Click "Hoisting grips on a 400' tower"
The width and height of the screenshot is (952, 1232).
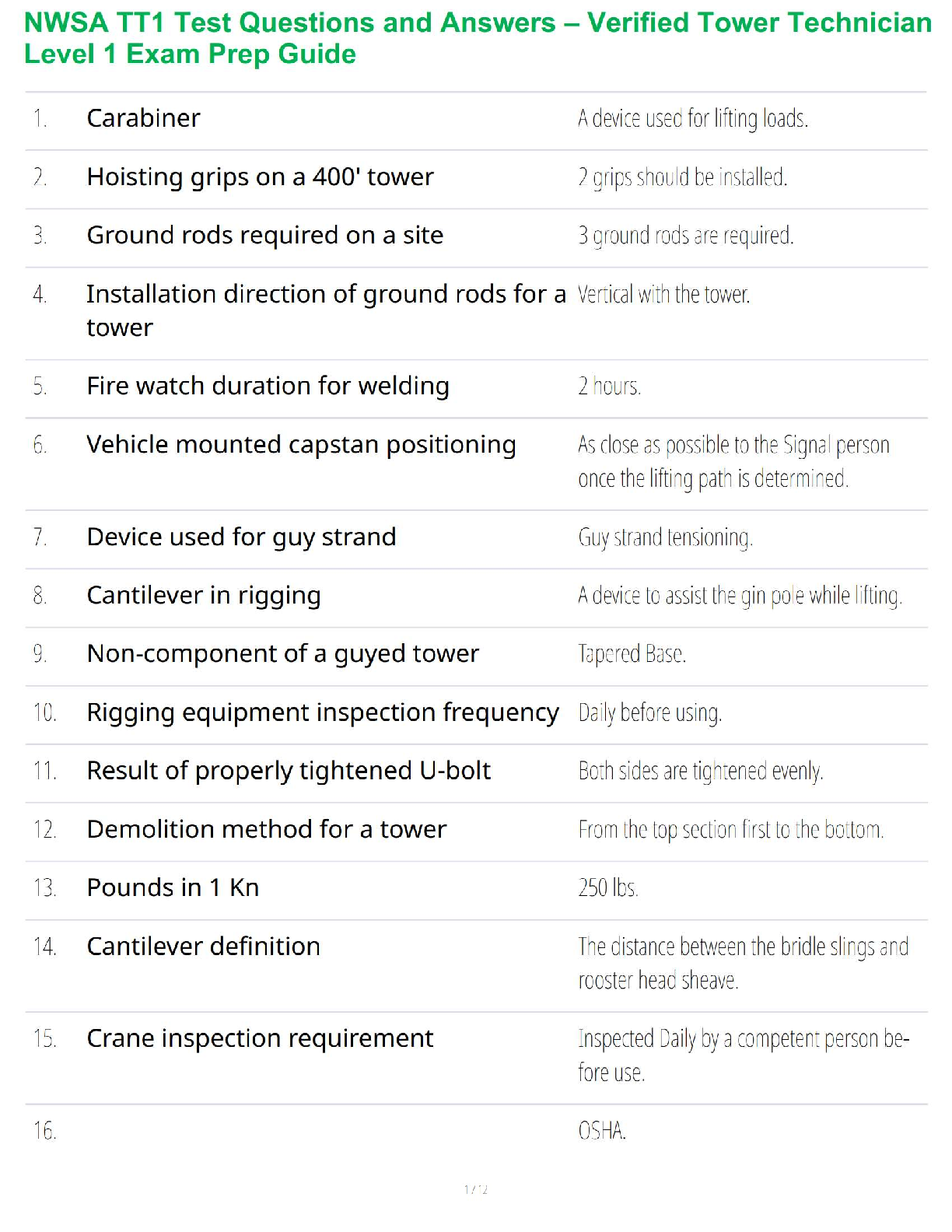[x=260, y=177]
